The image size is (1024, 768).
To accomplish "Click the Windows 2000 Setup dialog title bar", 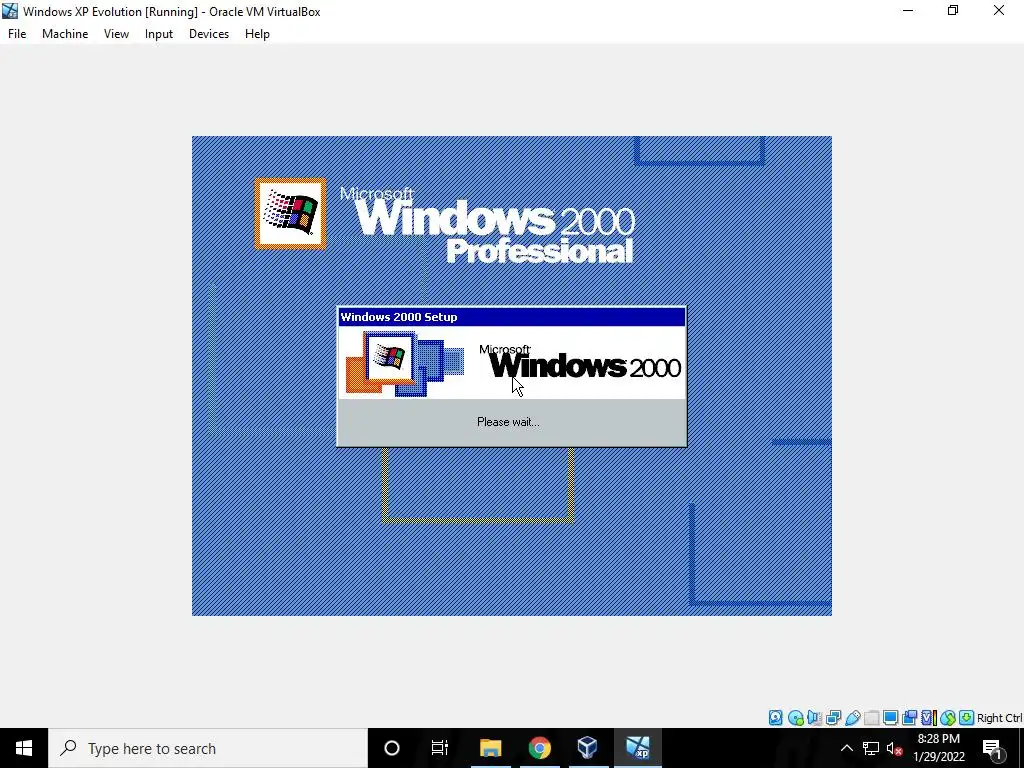I will [511, 317].
